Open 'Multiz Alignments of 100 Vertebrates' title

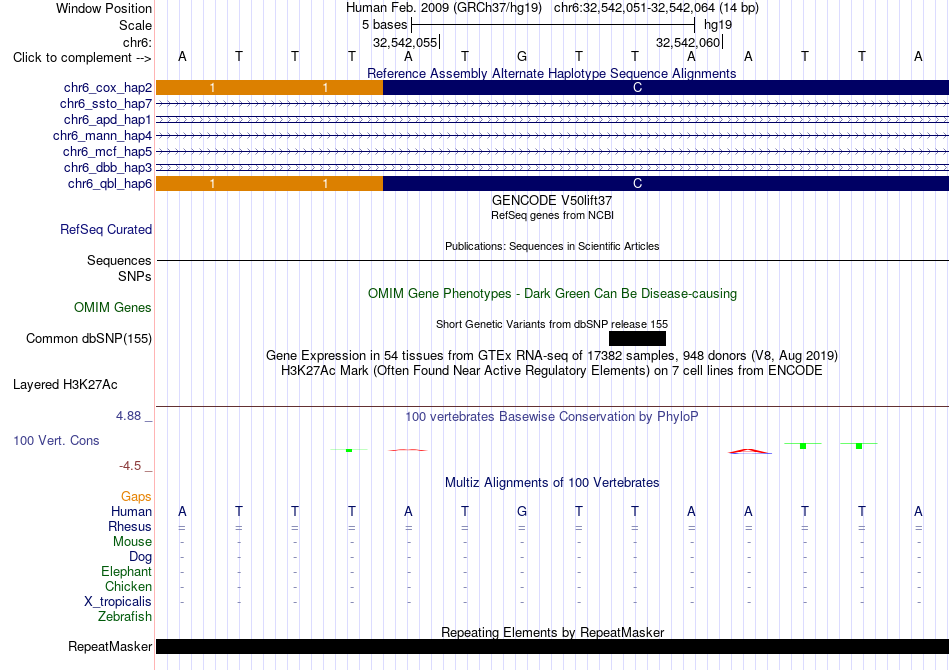pos(552,482)
